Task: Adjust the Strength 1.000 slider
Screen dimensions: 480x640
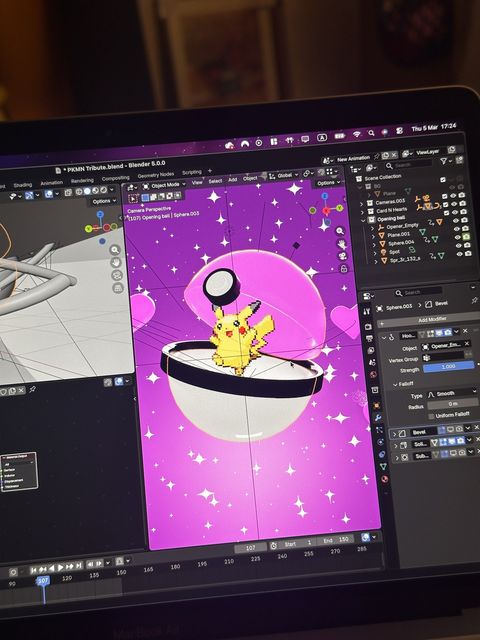Action: (x=448, y=366)
